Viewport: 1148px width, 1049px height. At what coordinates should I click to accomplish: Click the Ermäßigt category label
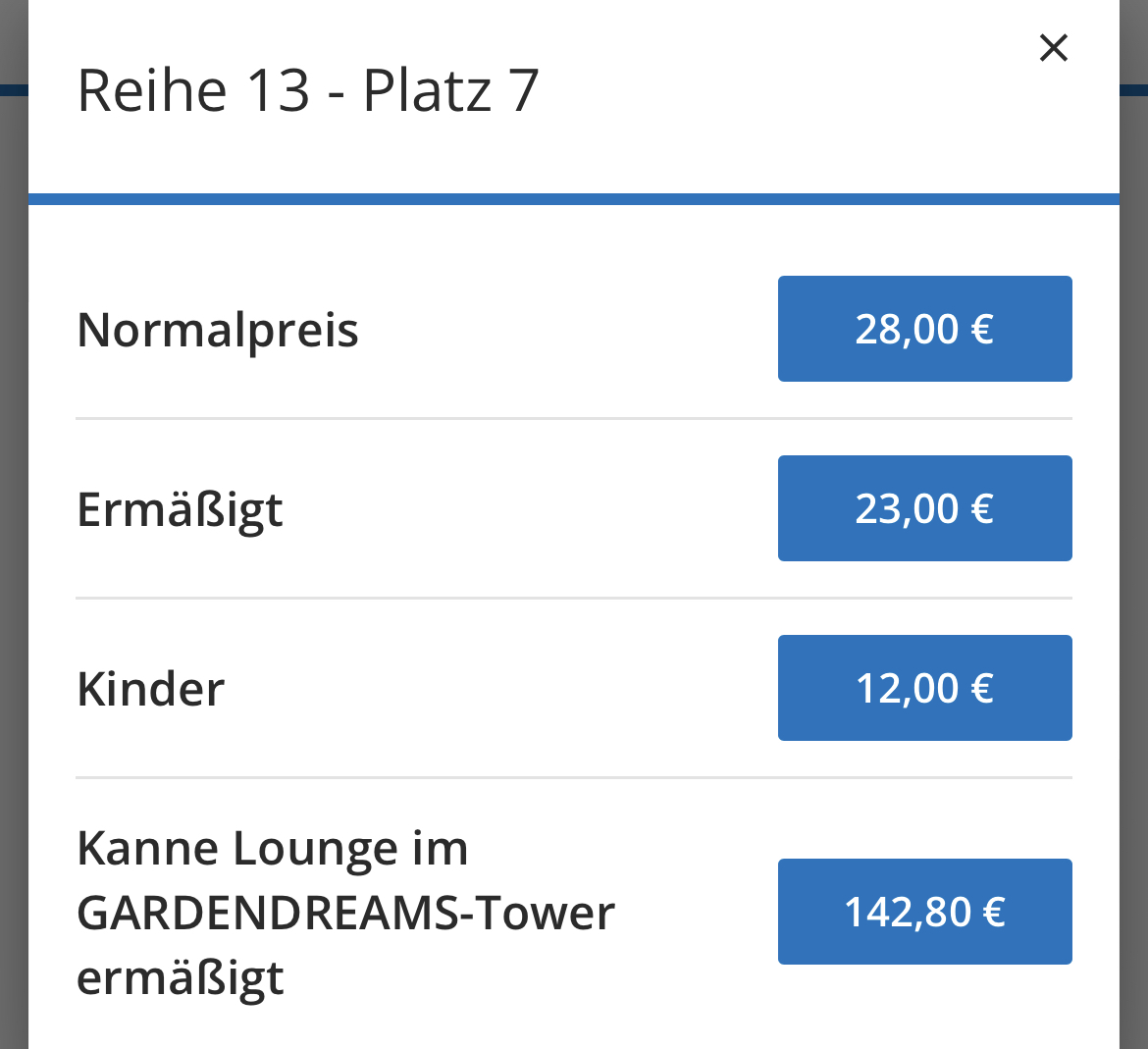[180, 510]
